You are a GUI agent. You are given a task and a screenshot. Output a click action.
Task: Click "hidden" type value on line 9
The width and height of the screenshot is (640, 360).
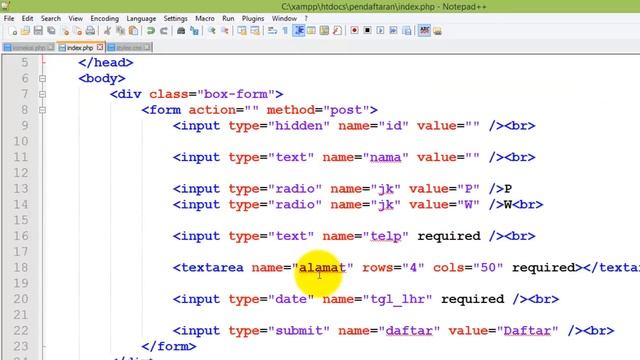pyautogui.click(x=299, y=126)
